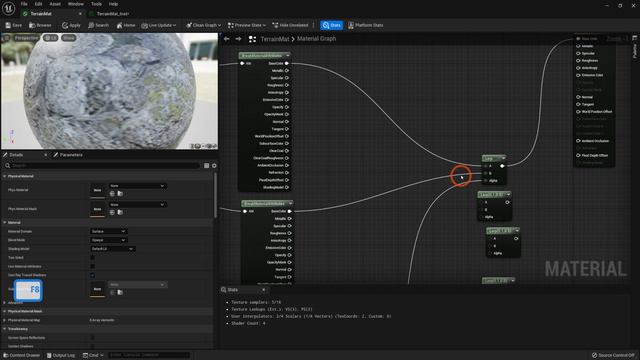Open the Phys Material Mask None dropdown
640x360 pixels.
click(x=137, y=204)
